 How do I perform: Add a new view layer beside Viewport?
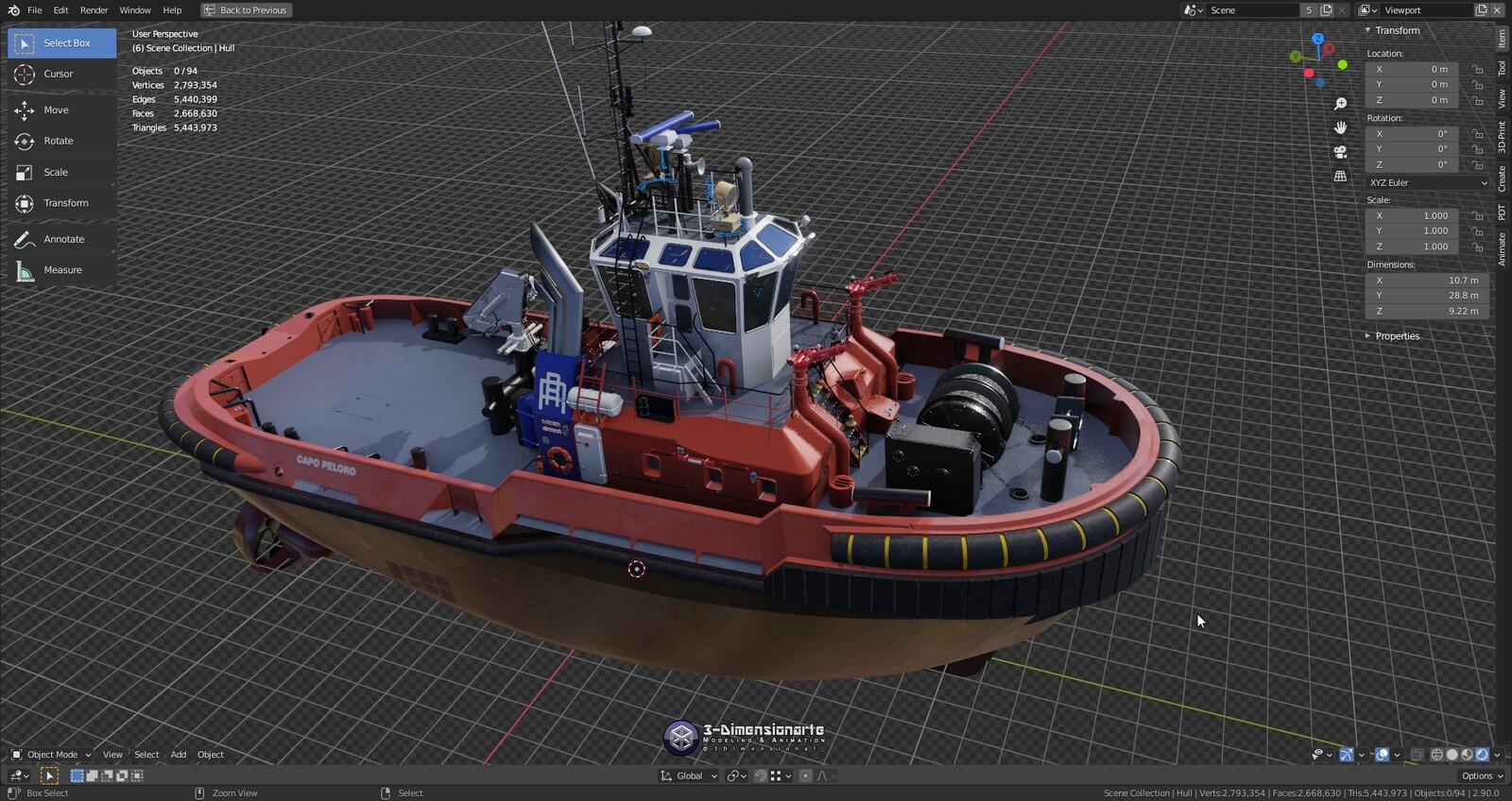pos(1482,10)
